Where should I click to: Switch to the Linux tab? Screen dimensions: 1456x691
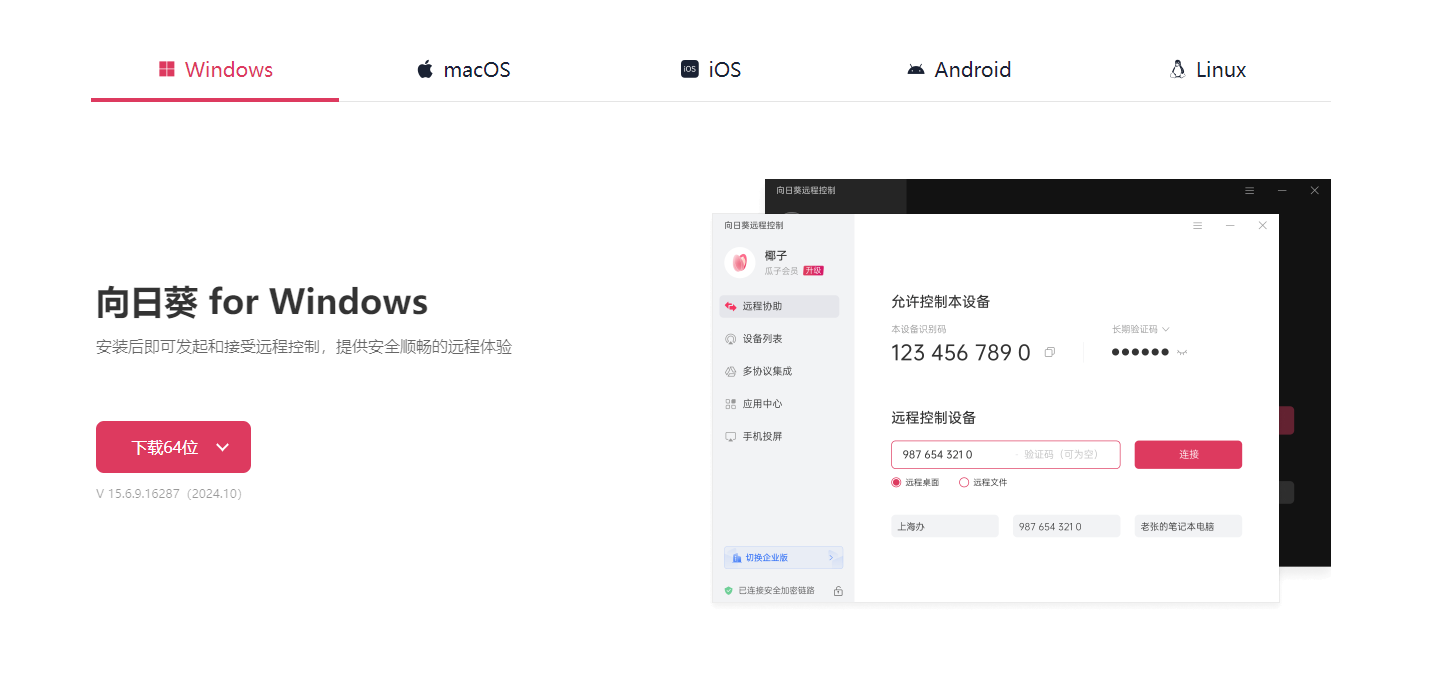[x=1207, y=70]
